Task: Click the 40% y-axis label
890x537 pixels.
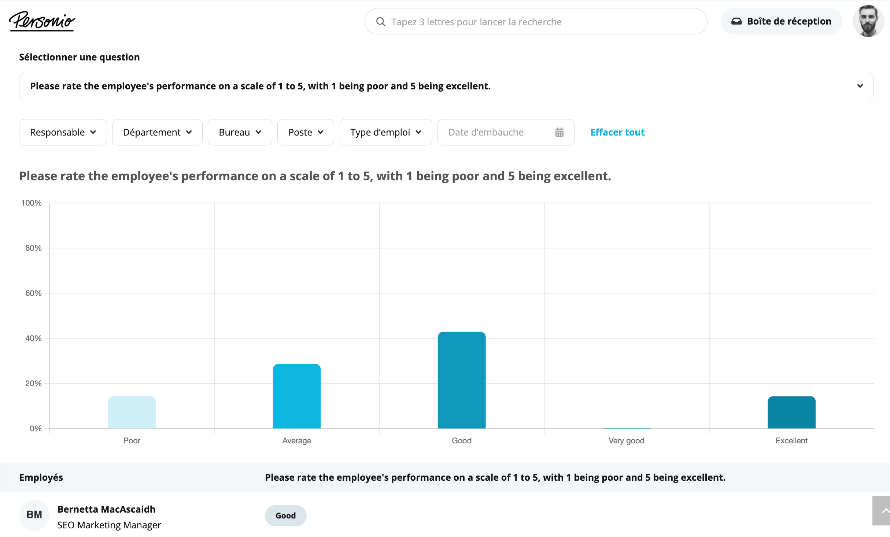Action: pos(33,338)
